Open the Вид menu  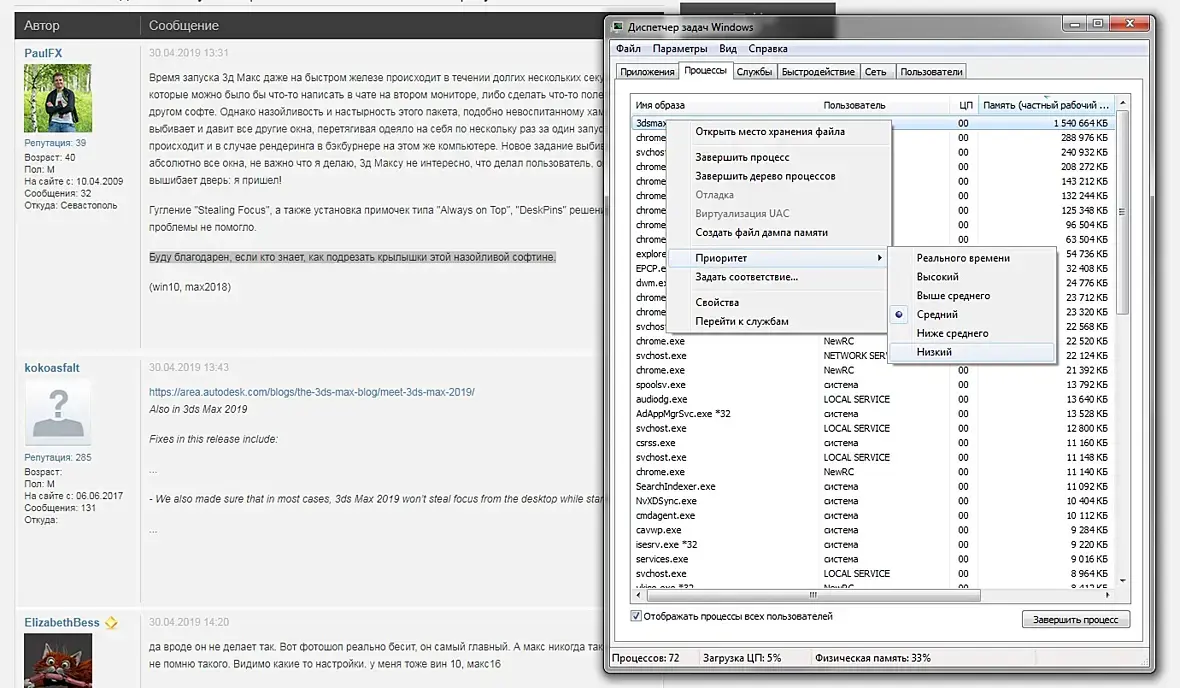click(728, 49)
